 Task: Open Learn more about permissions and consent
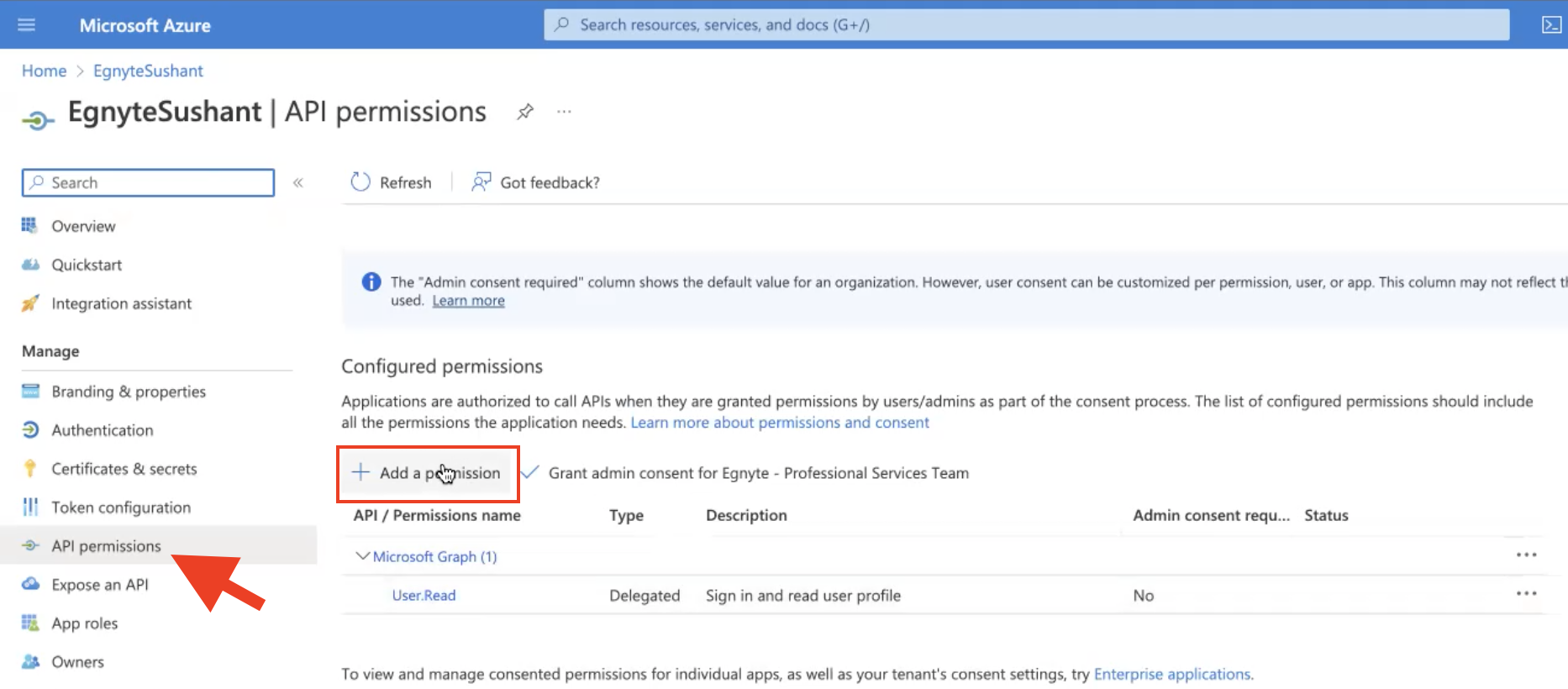point(780,423)
